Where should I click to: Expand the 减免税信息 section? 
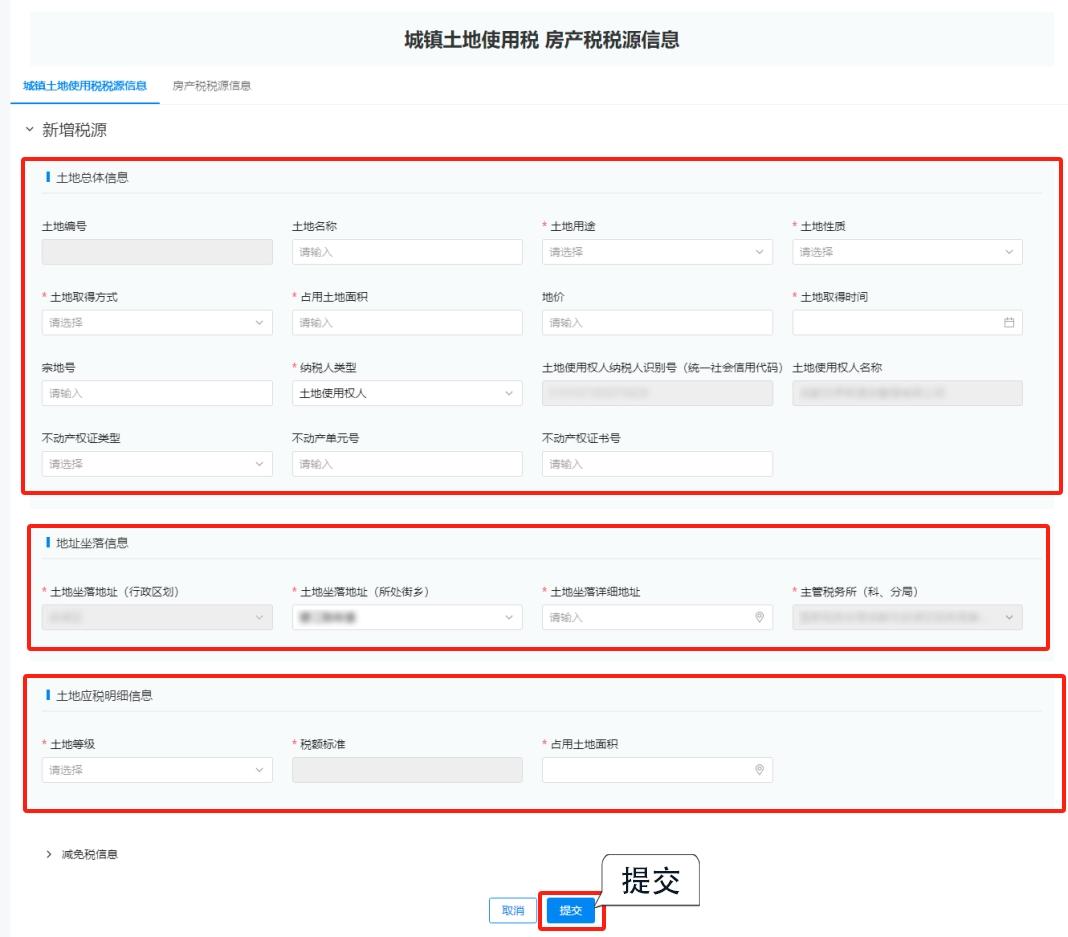click(49, 854)
